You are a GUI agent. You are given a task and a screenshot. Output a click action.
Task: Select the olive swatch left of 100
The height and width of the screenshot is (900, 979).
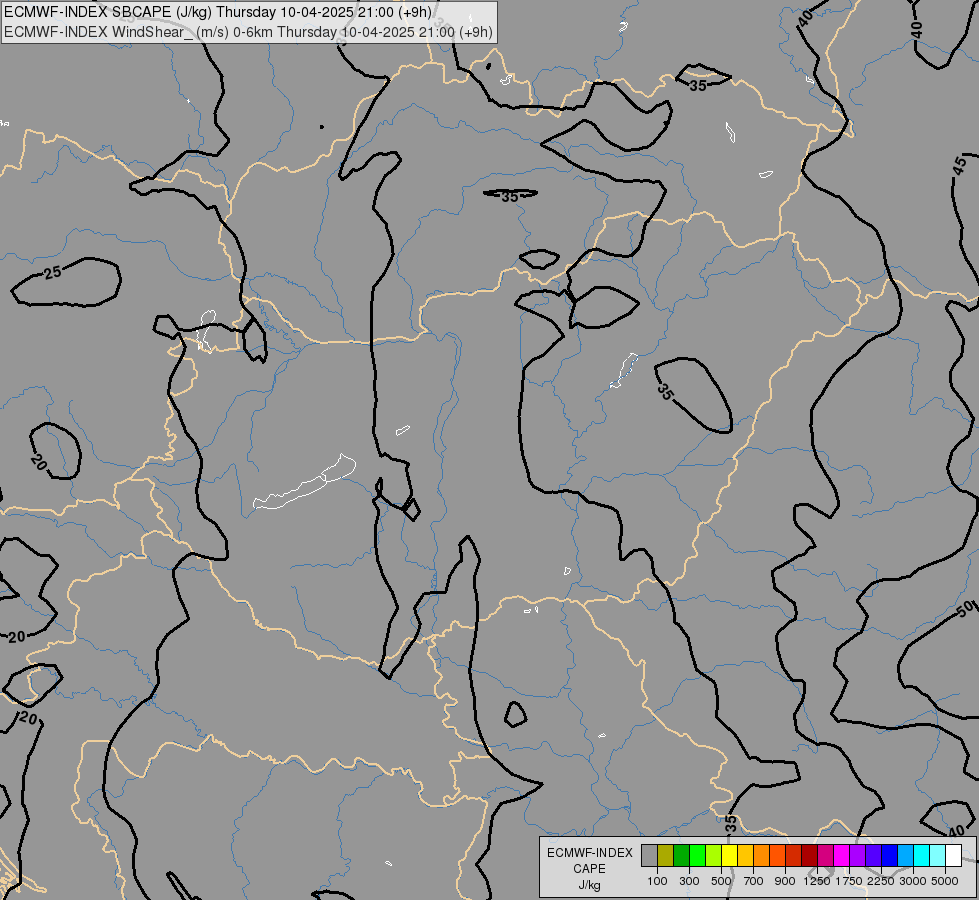click(666, 856)
